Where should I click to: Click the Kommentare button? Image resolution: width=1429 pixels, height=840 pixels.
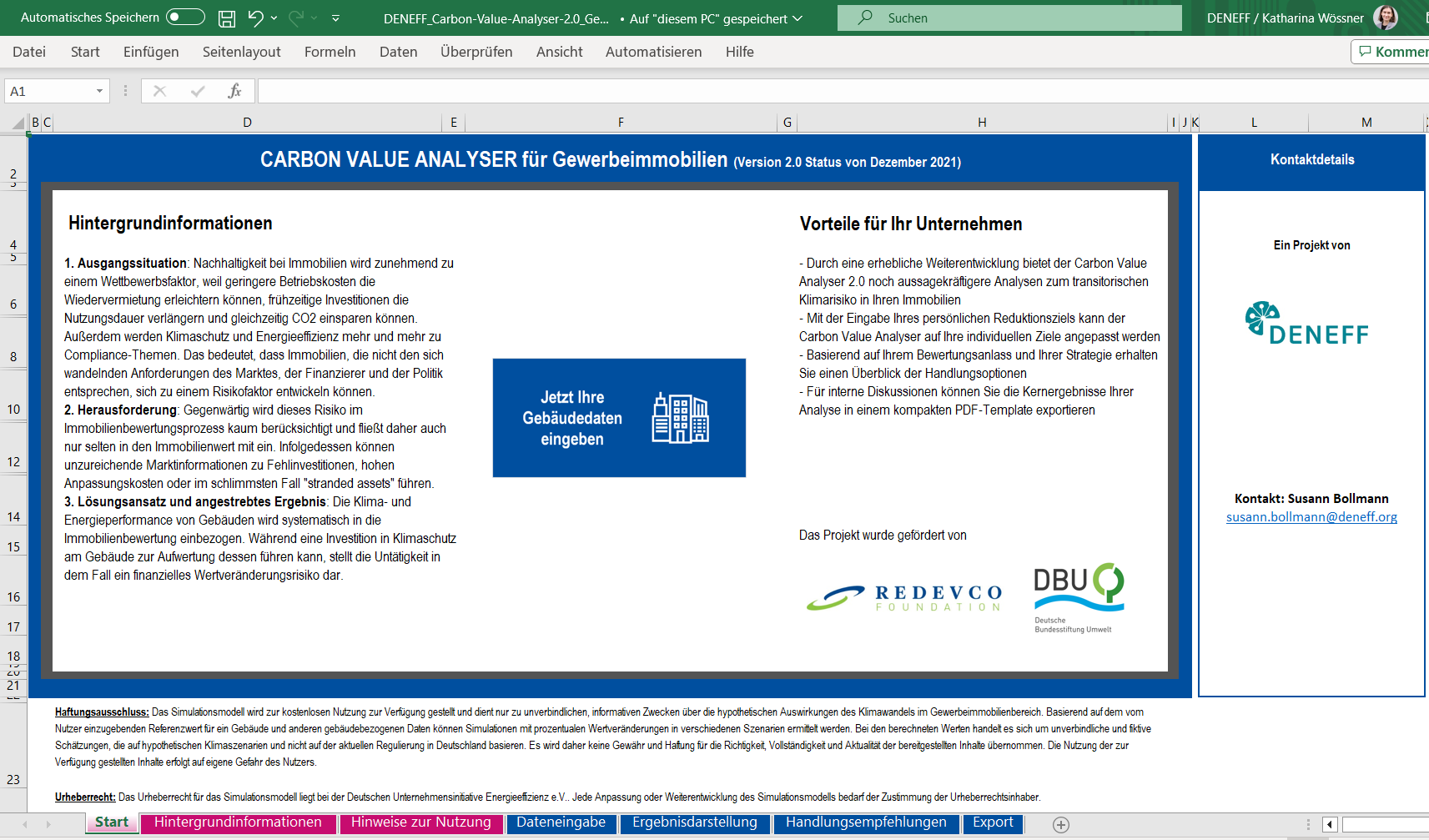pyautogui.click(x=1391, y=52)
